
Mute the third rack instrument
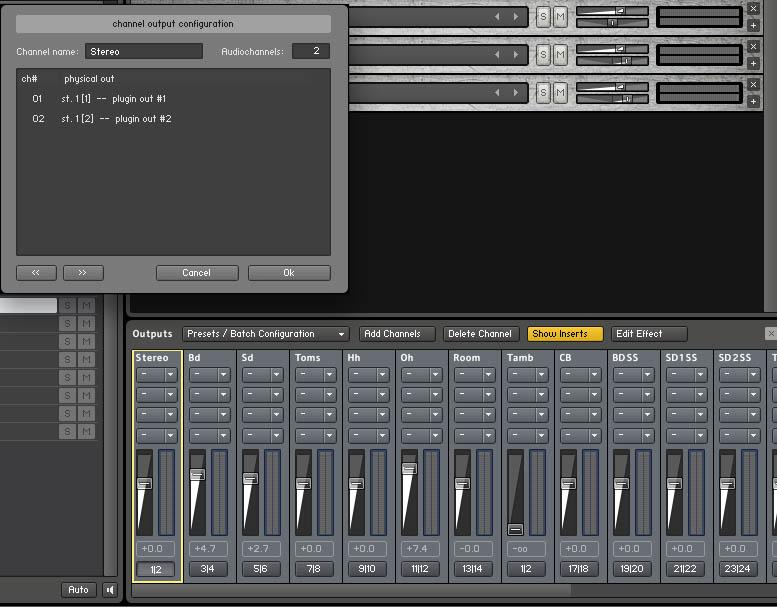click(x=560, y=93)
